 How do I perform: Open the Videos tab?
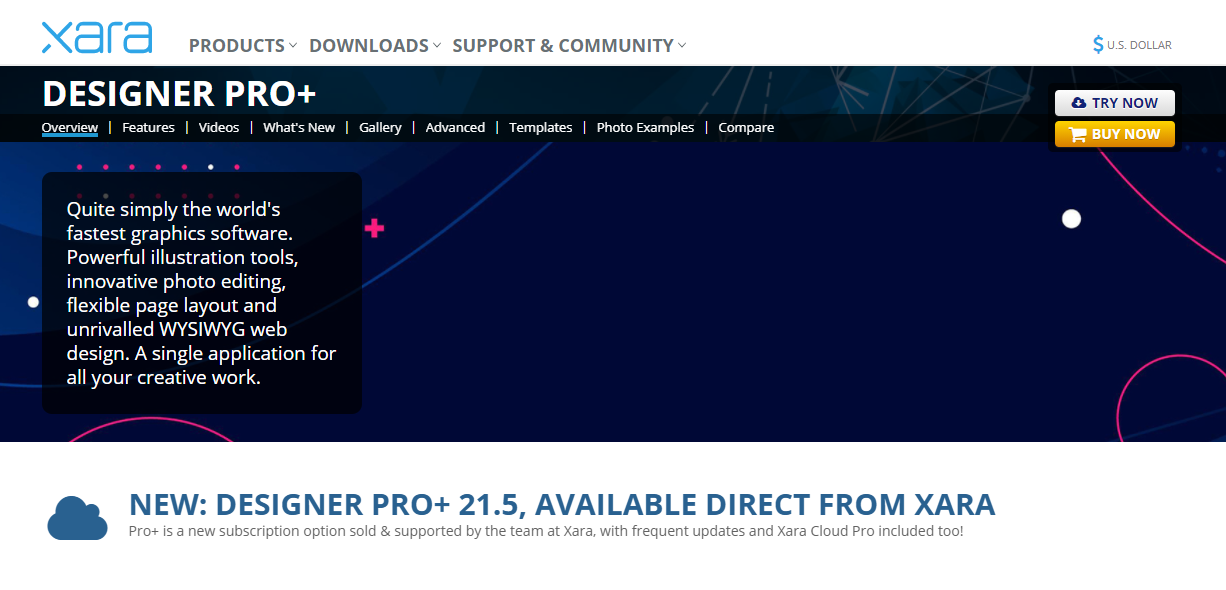pyautogui.click(x=219, y=127)
